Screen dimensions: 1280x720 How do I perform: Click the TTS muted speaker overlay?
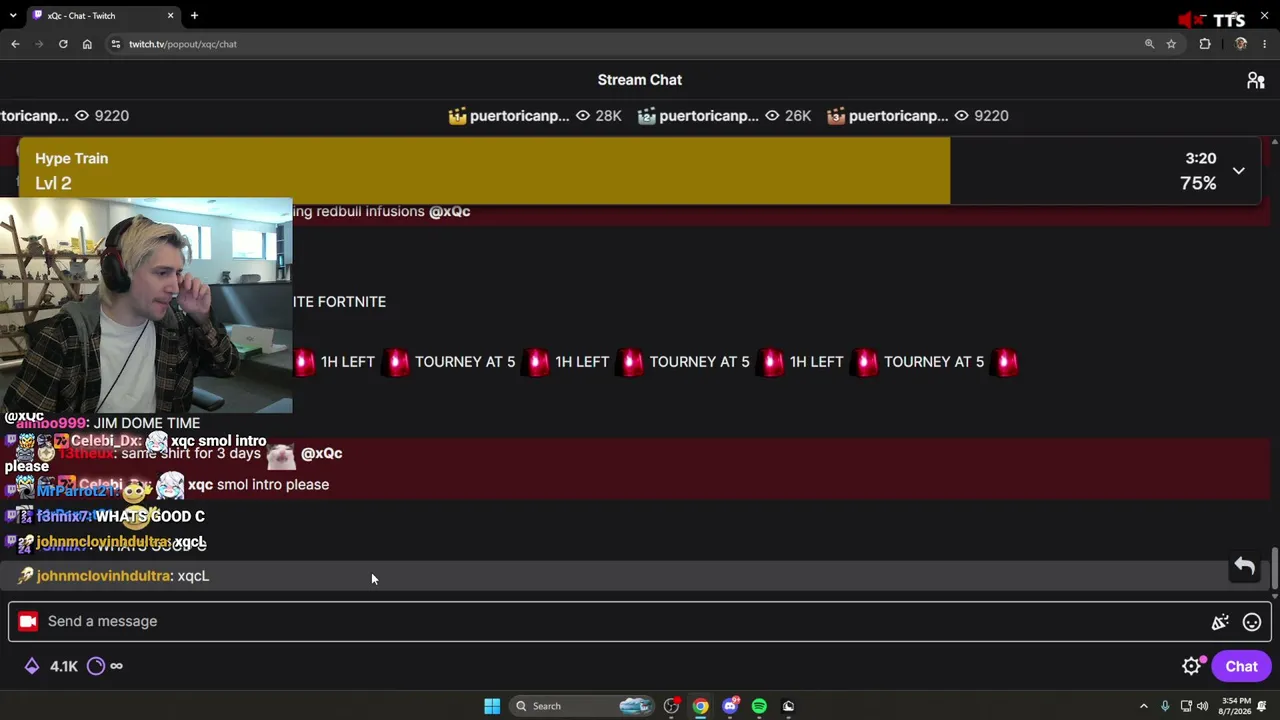(x=1210, y=20)
